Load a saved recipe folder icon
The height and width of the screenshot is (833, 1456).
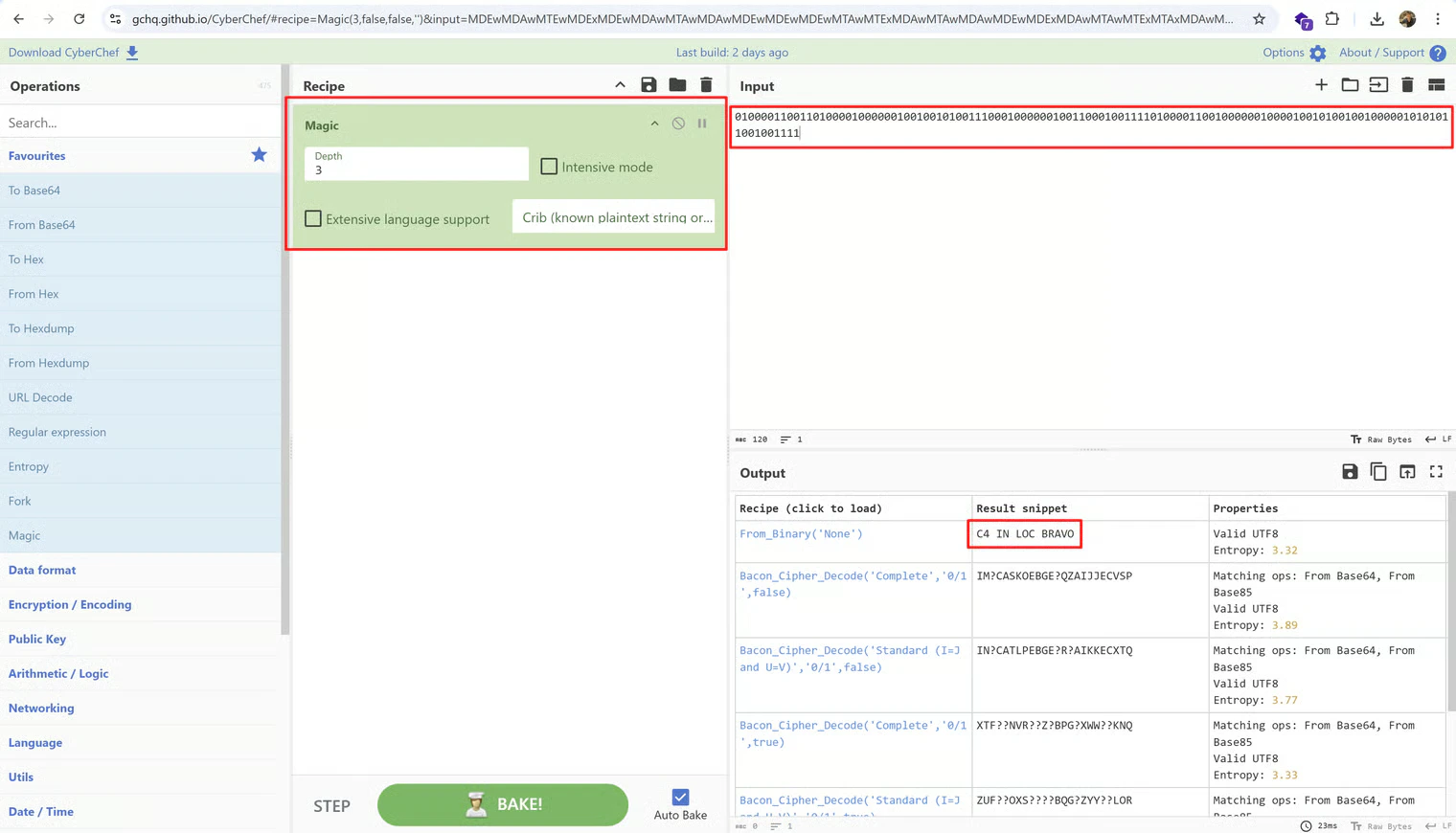point(677,85)
